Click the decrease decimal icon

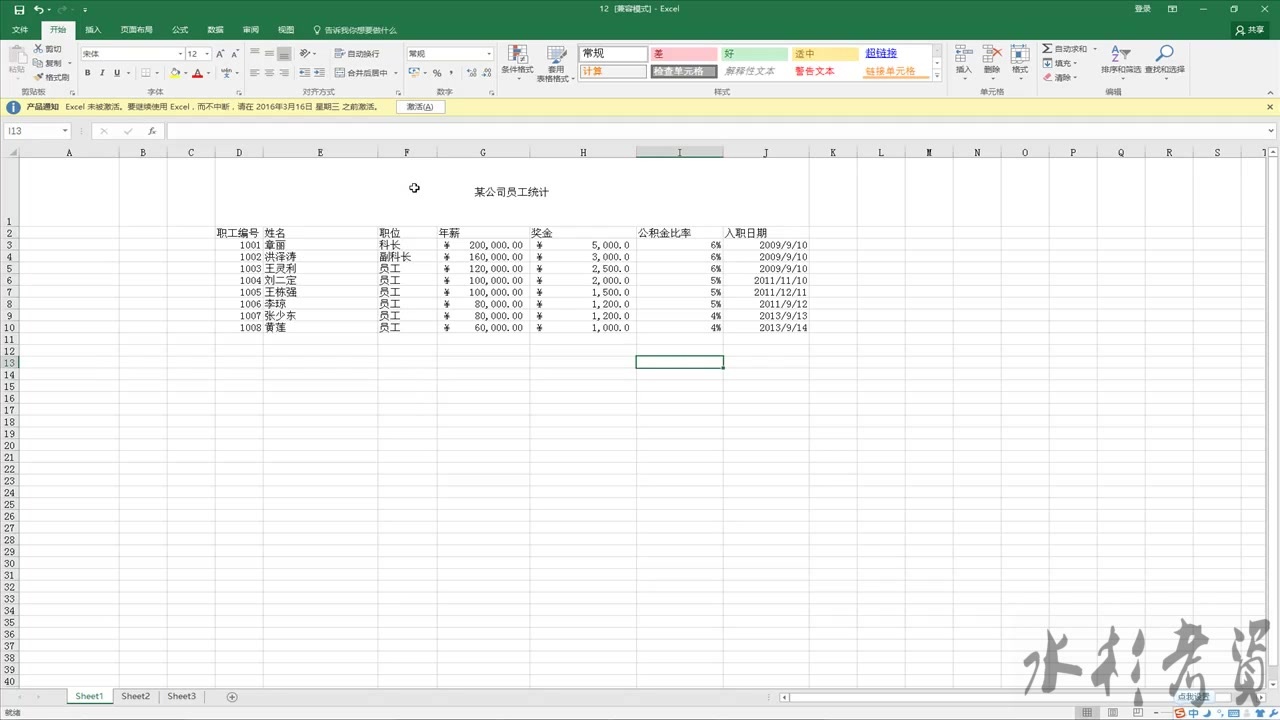485,73
